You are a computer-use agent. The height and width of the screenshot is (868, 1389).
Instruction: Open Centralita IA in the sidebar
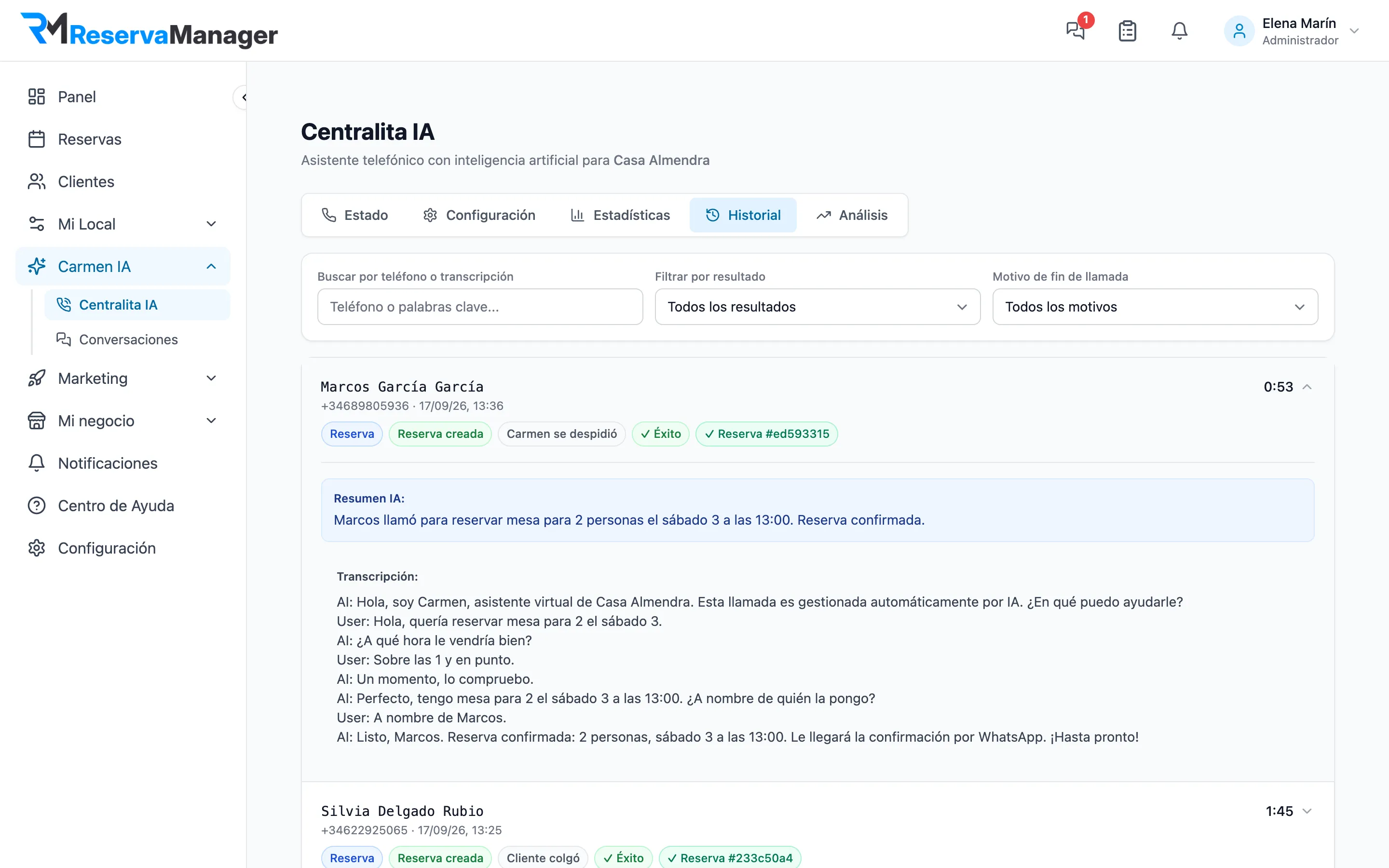pyautogui.click(x=137, y=305)
